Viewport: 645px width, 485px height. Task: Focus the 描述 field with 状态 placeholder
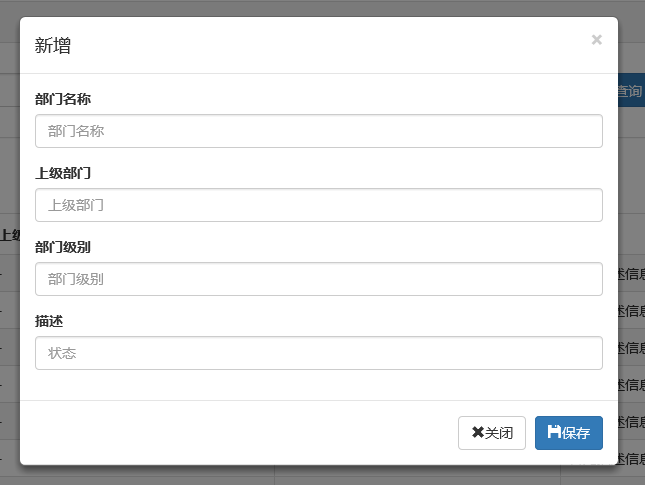[x=318, y=353]
